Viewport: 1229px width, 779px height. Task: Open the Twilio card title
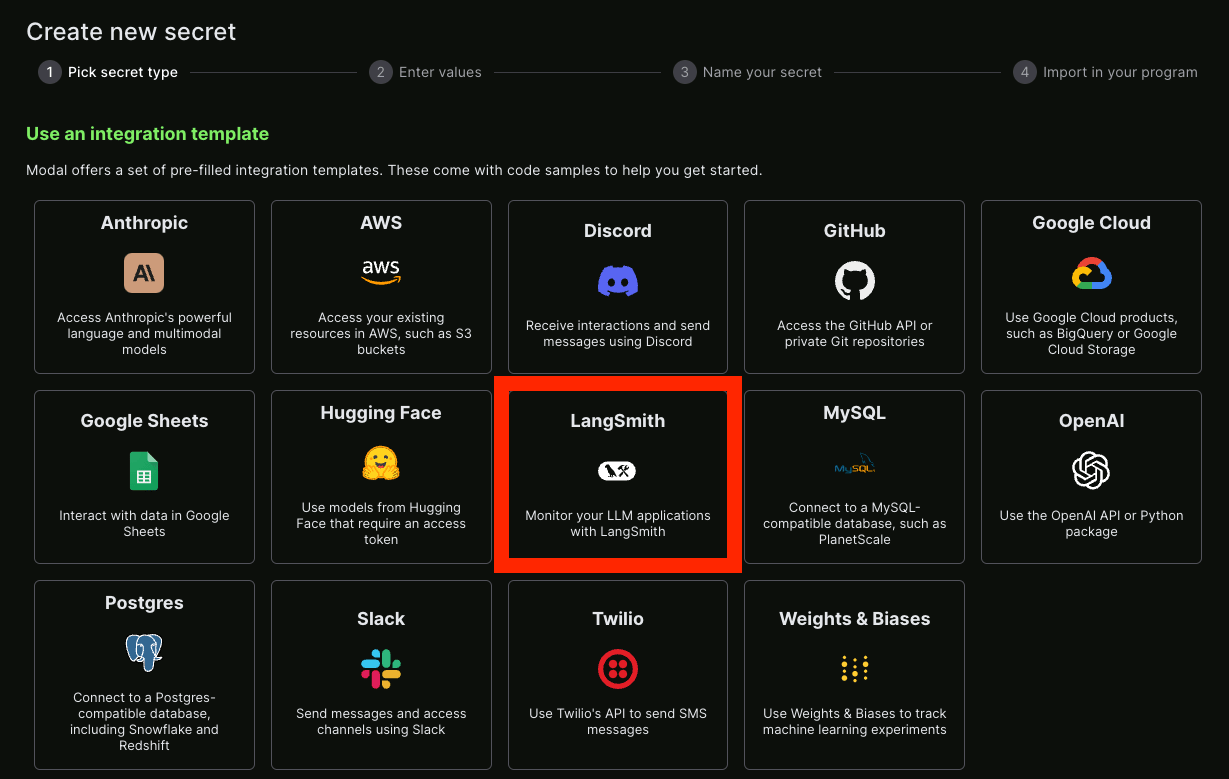click(618, 619)
